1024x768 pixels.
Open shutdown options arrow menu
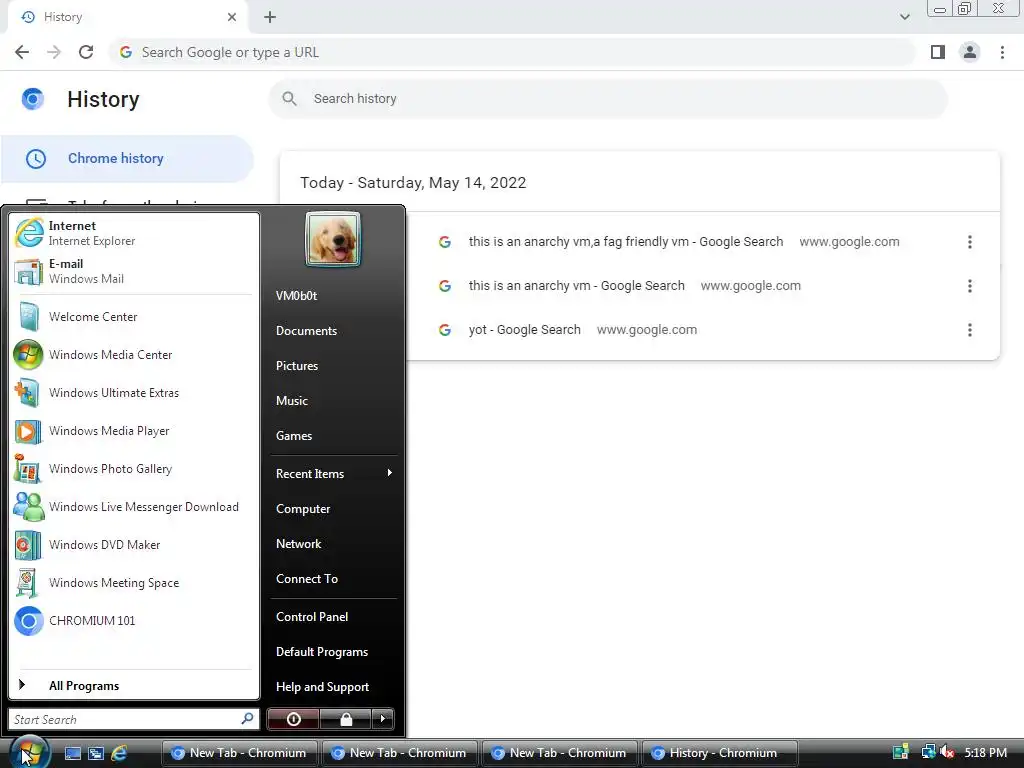pos(383,719)
